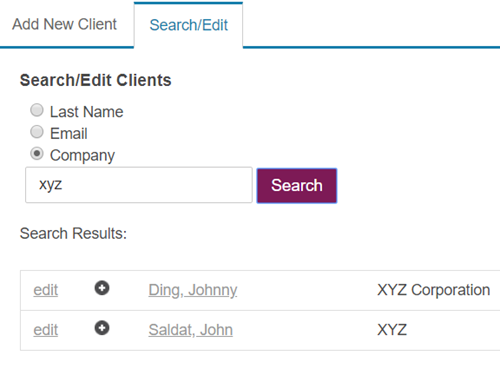
Task: Select the Email radio button
Action: tap(37, 132)
